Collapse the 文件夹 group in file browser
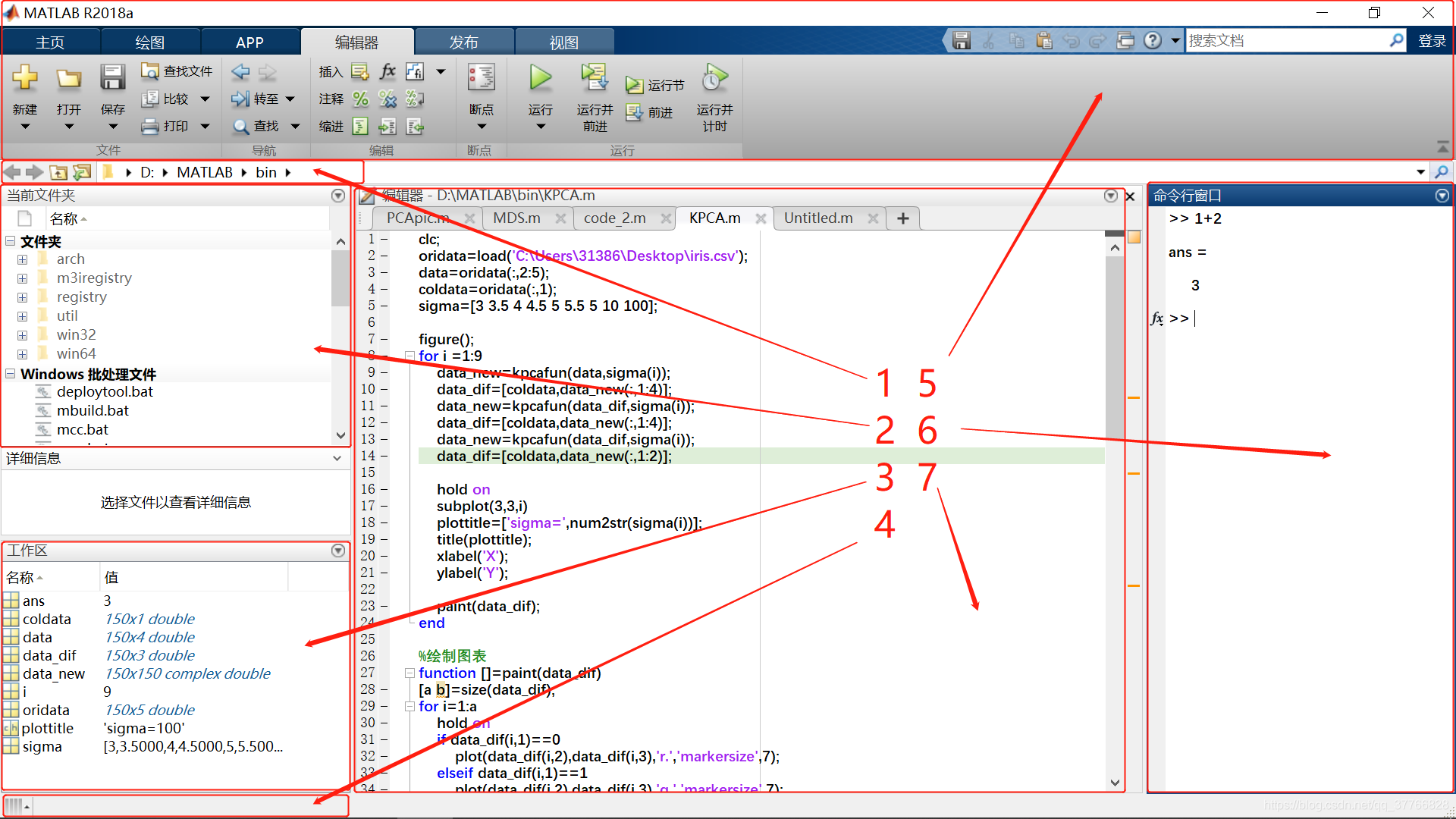 pos(11,241)
